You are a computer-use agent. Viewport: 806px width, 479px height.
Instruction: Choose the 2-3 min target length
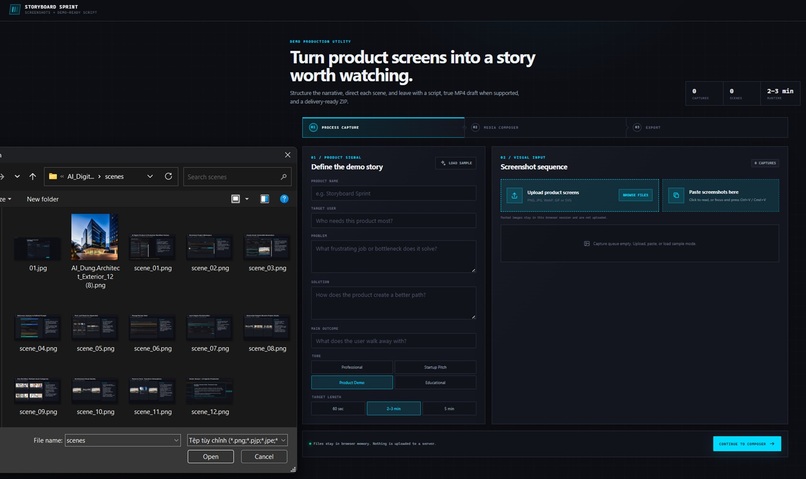(394, 409)
